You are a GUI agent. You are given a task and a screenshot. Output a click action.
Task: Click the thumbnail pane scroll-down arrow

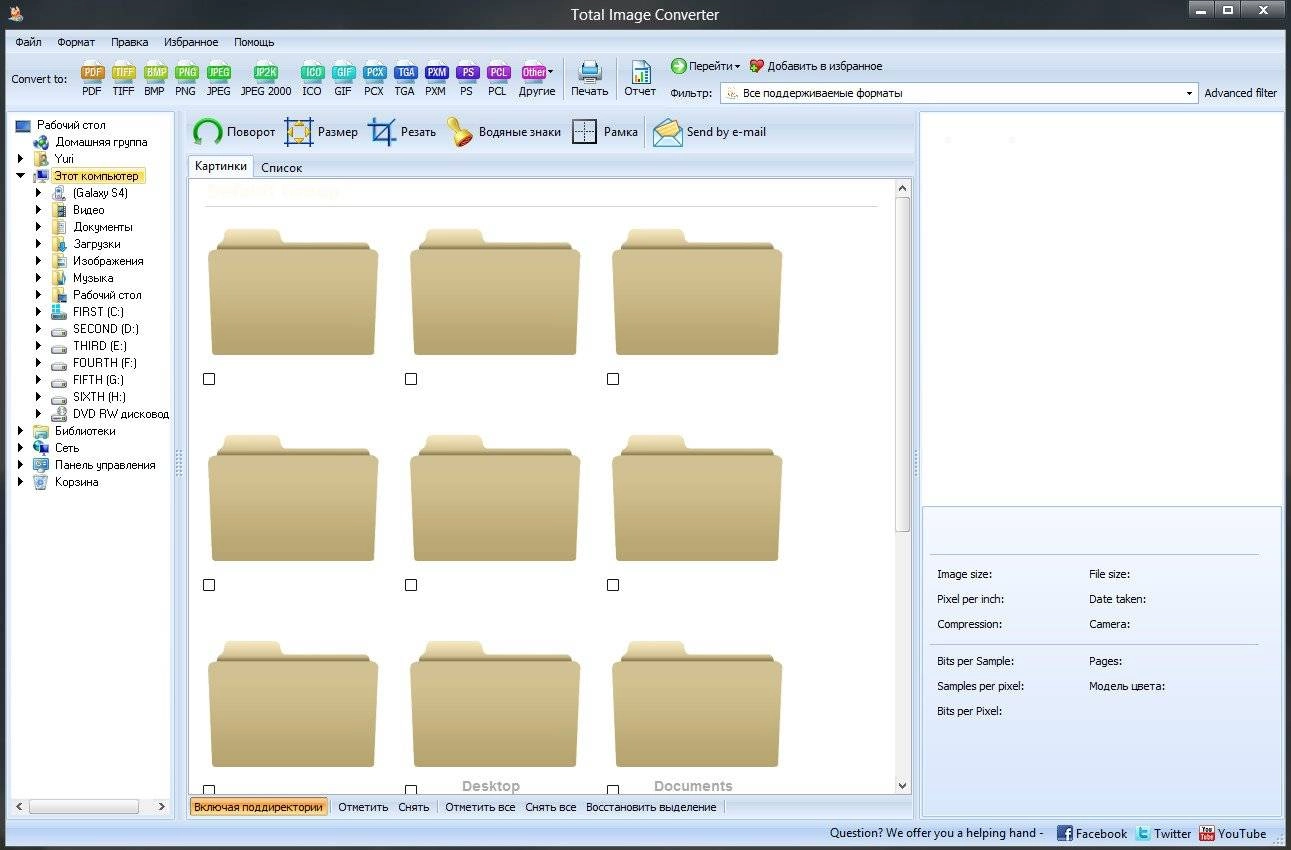[x=903, y=786]
